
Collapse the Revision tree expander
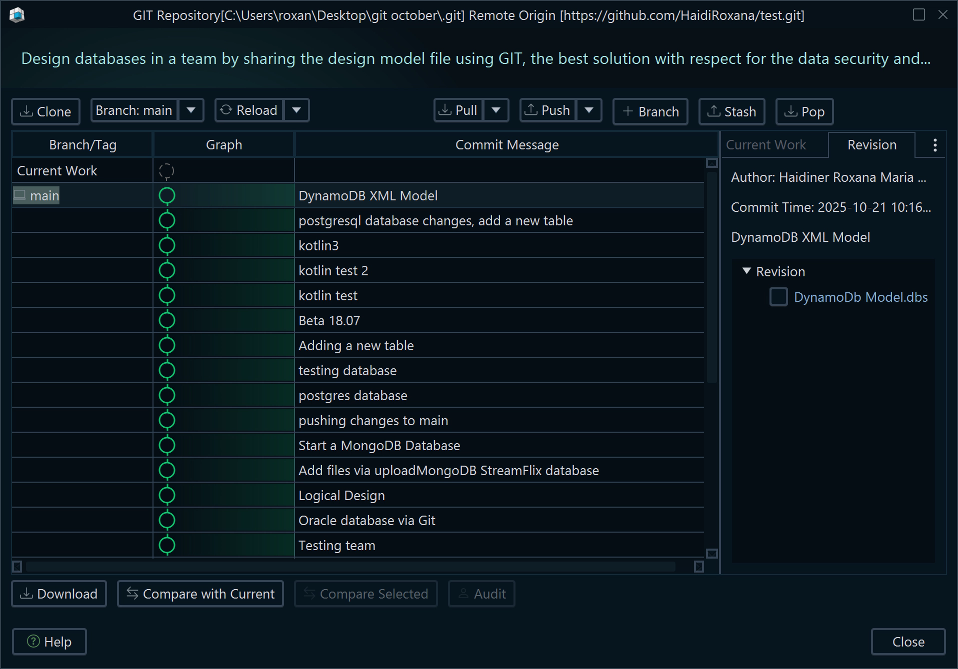746,271
